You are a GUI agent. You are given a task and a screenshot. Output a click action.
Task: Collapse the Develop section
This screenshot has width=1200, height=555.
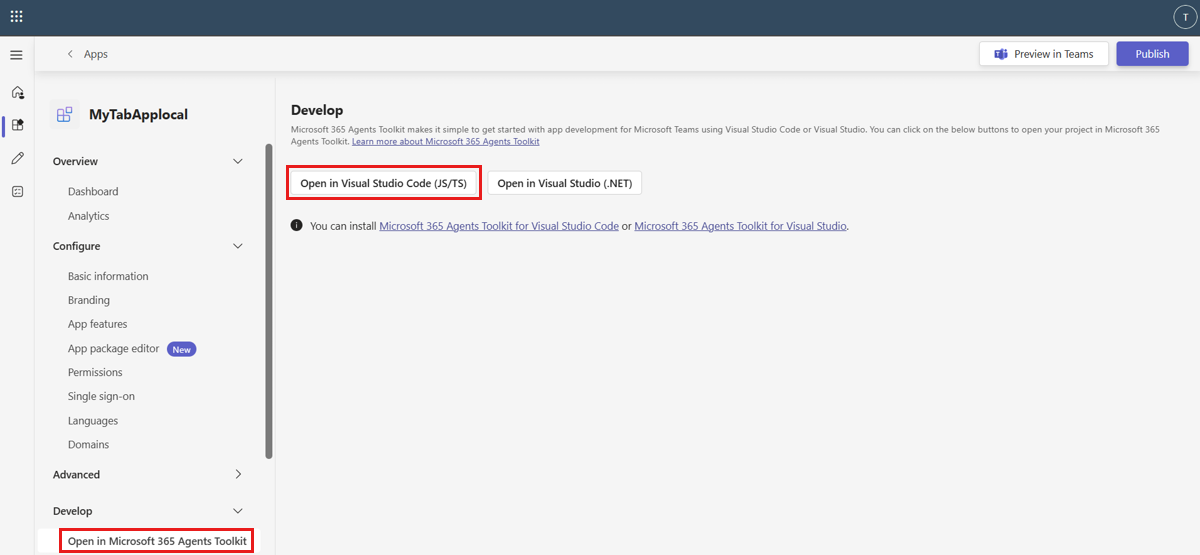click(238, 511)
